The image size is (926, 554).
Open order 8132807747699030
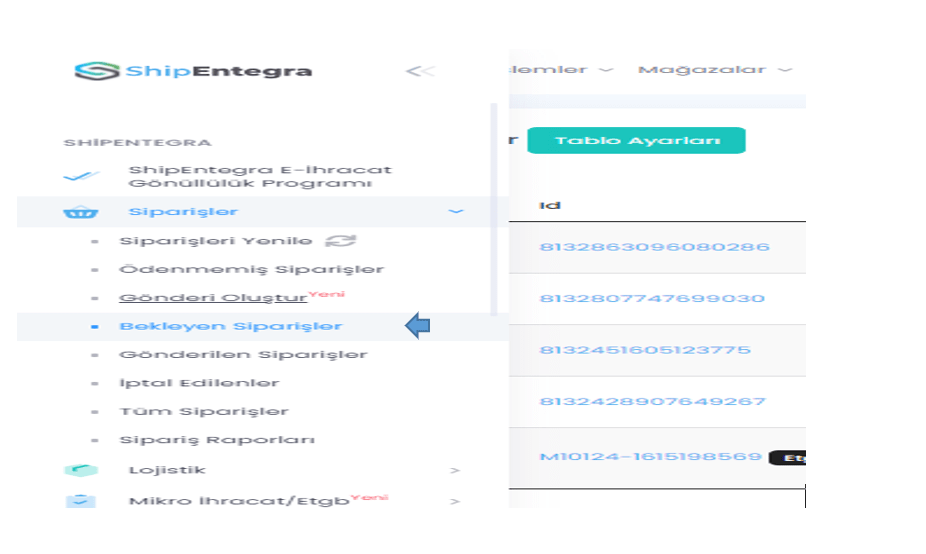click(x=653, y=298)
